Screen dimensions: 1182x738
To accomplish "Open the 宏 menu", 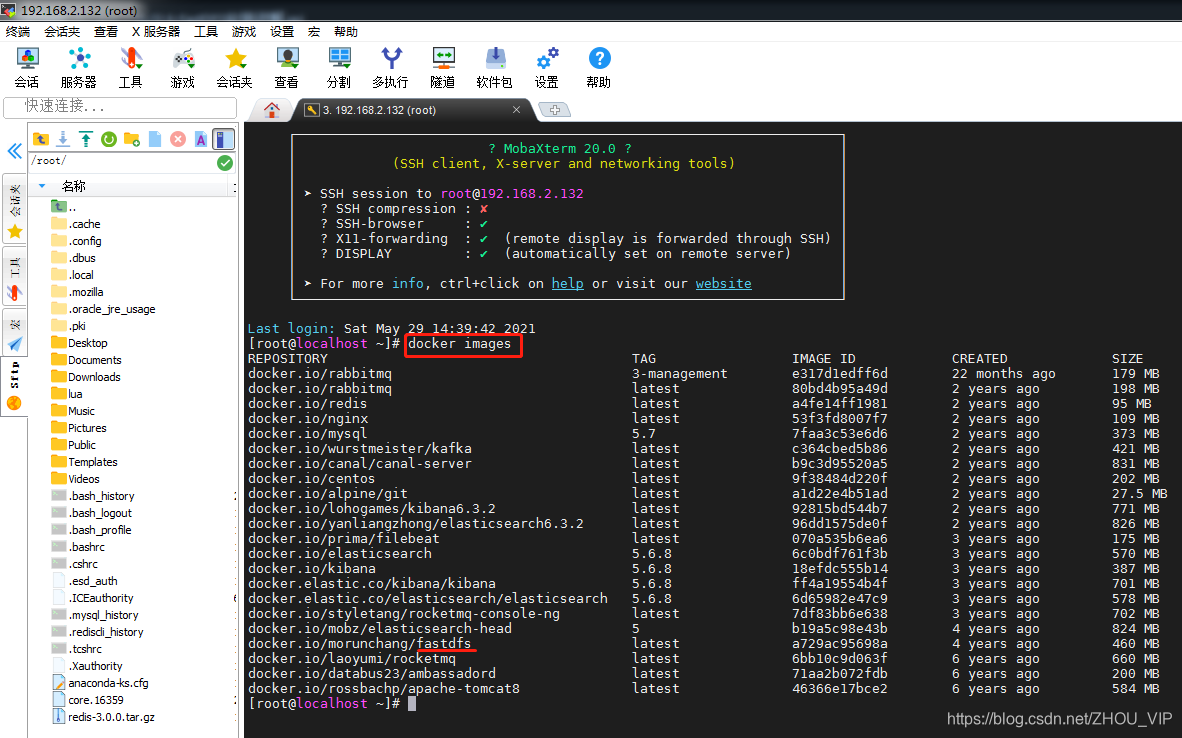I will (314, 32).
